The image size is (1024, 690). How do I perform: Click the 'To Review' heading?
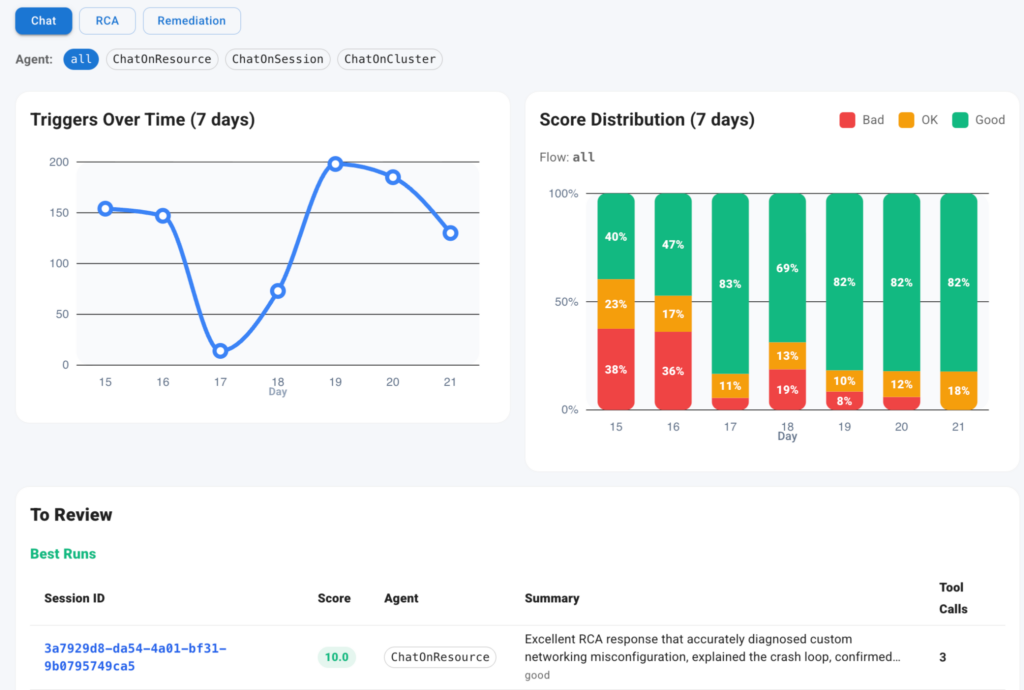point(71,515)
